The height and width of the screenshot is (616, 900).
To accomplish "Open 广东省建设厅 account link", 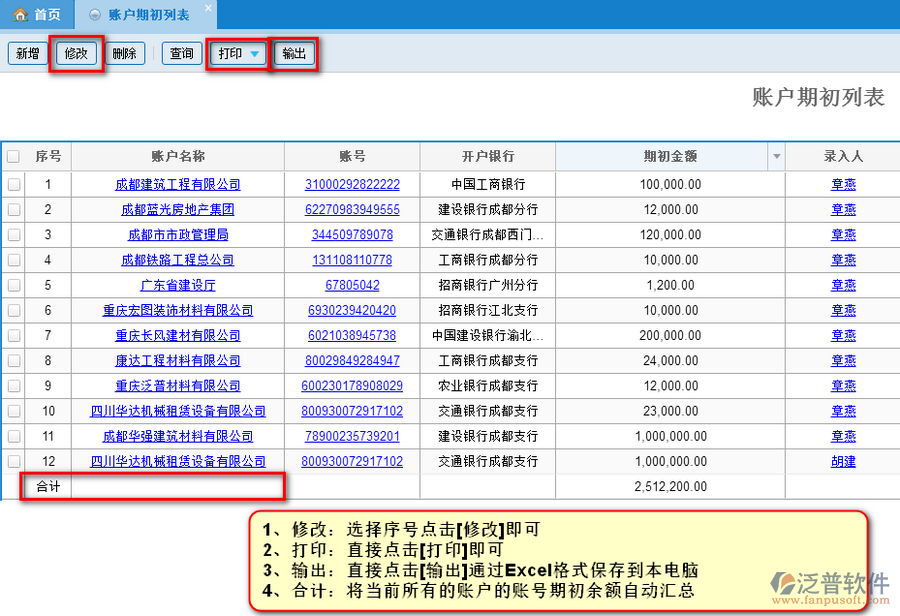I will click(178, 285).
